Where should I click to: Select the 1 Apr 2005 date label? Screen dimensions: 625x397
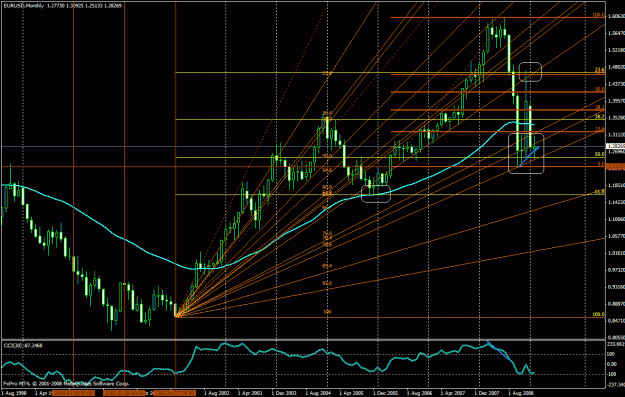coord(352,393)
